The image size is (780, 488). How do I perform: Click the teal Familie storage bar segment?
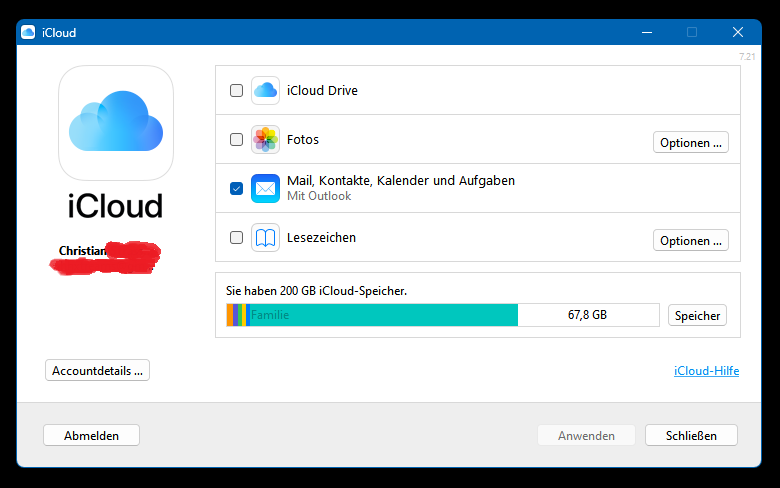pos(384,315)
